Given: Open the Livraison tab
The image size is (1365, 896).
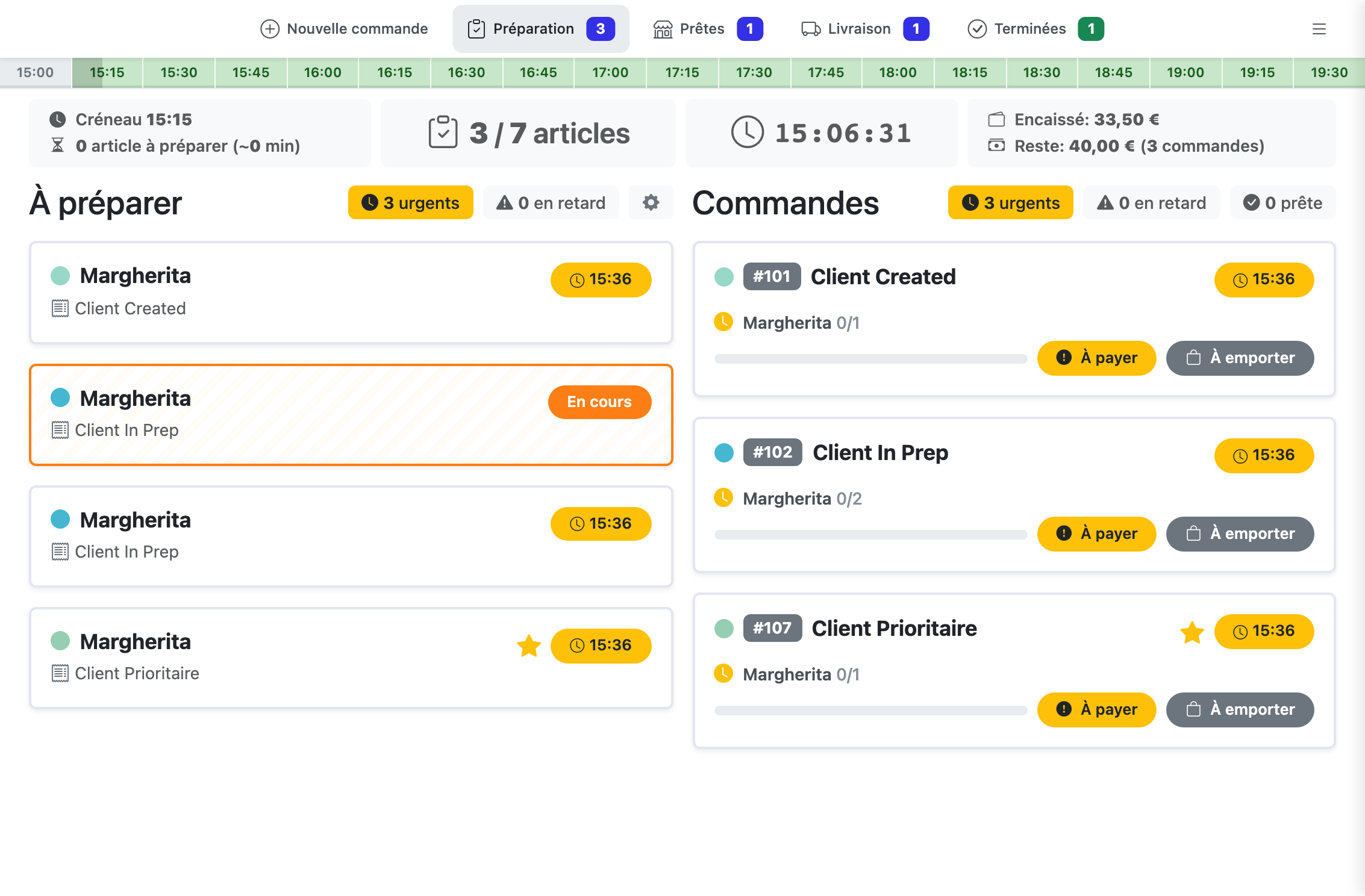Looking at the screenshot, I should tap(864, 29).
